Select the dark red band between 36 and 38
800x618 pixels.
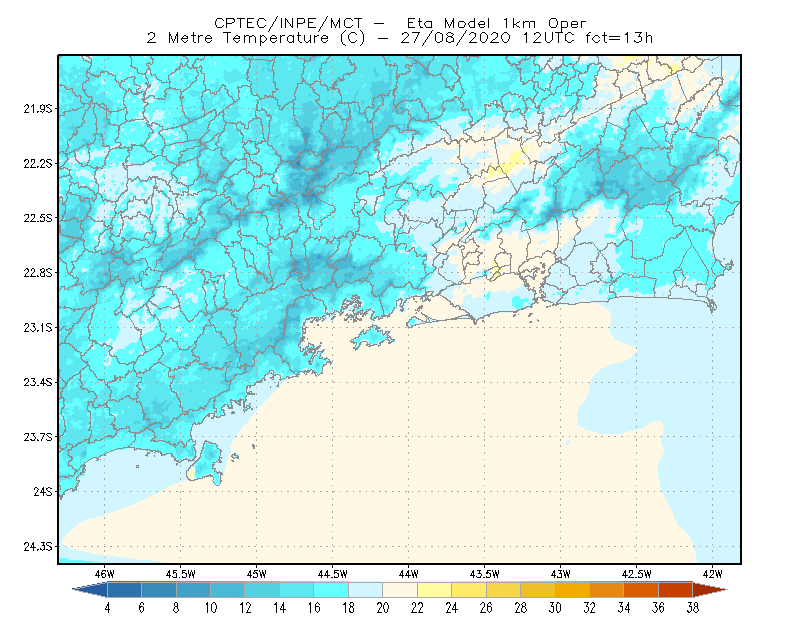[x=676, y=590]
